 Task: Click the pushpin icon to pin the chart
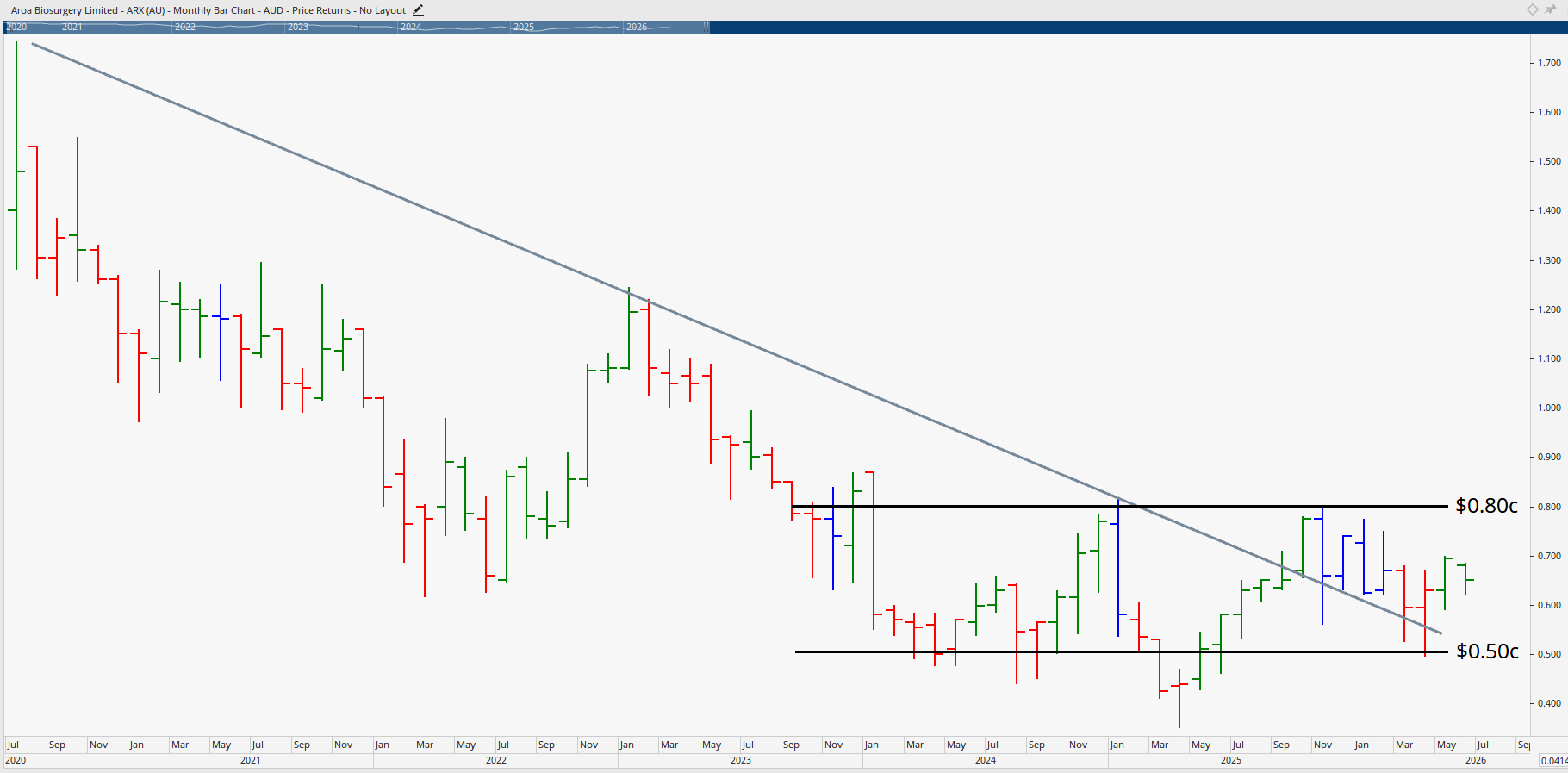point(1551,9)
